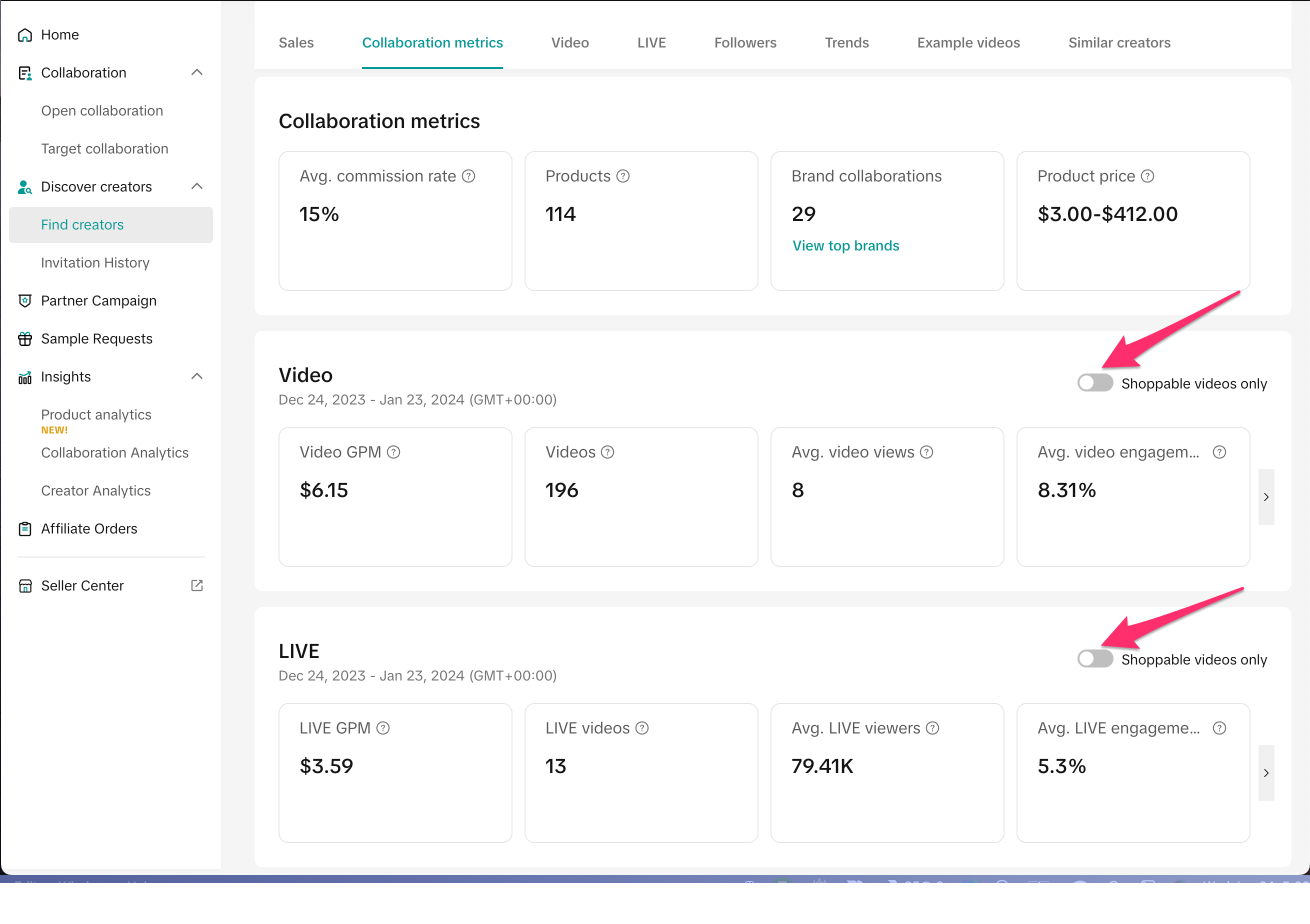
Task: Open Seller Center external link icon
Action: [x=197, y=586]
